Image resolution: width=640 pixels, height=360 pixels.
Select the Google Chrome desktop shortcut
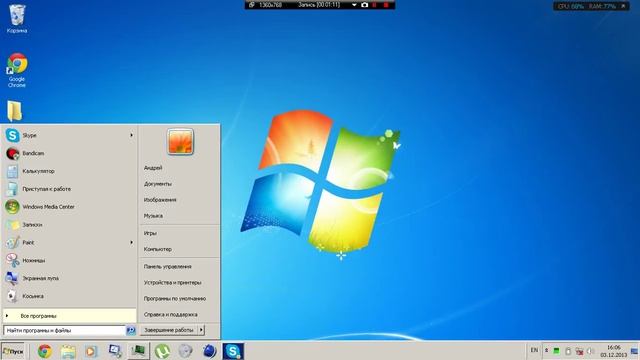pyautogui.click(x=17, y=70)
